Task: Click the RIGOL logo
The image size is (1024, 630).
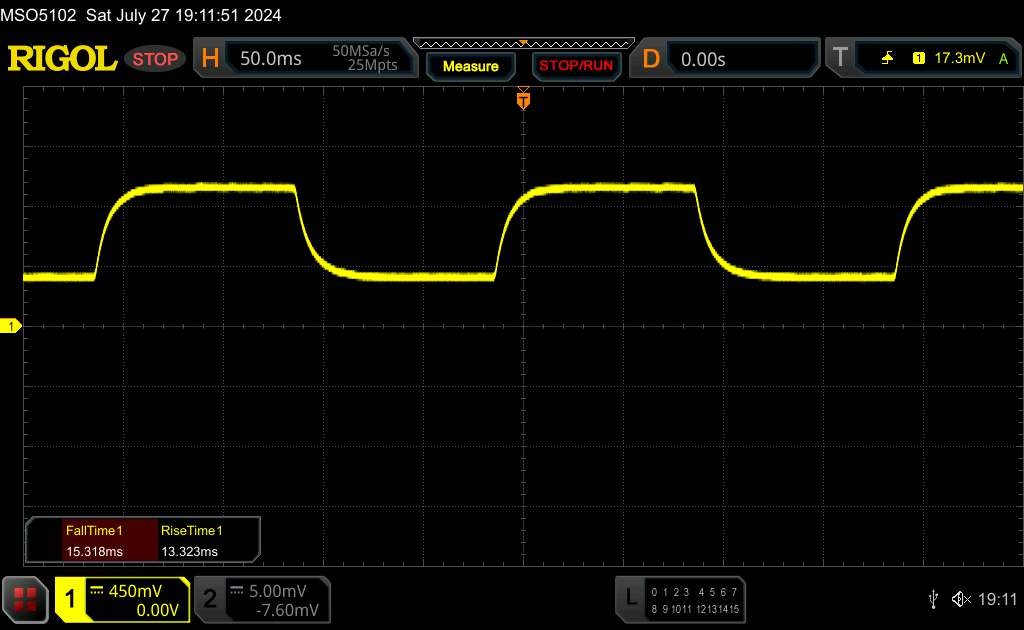Action: [62, 59]
